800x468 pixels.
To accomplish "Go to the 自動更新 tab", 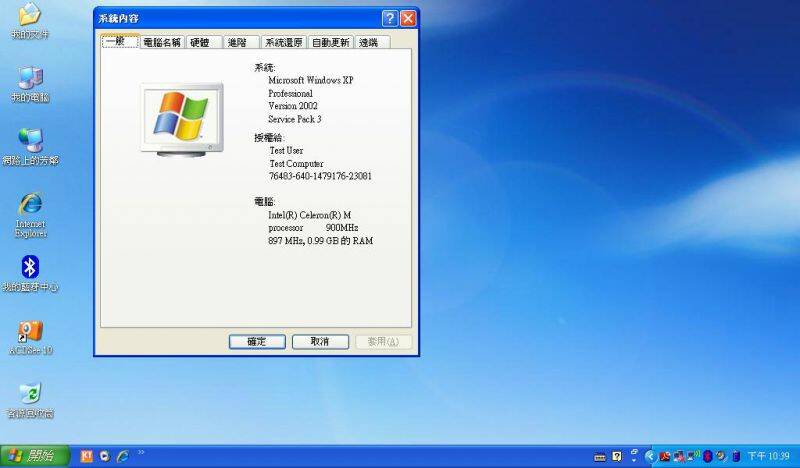I will pyautogui.click(x=330, y=42).
